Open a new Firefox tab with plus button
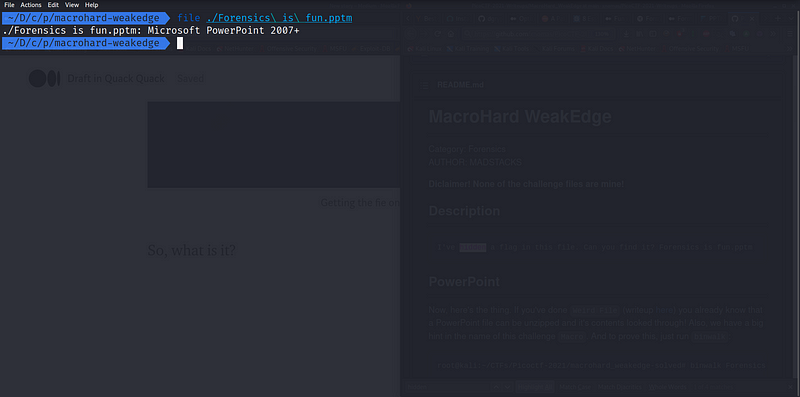The width and height of the screenshot is (800, 397). [x=778, y=19]
